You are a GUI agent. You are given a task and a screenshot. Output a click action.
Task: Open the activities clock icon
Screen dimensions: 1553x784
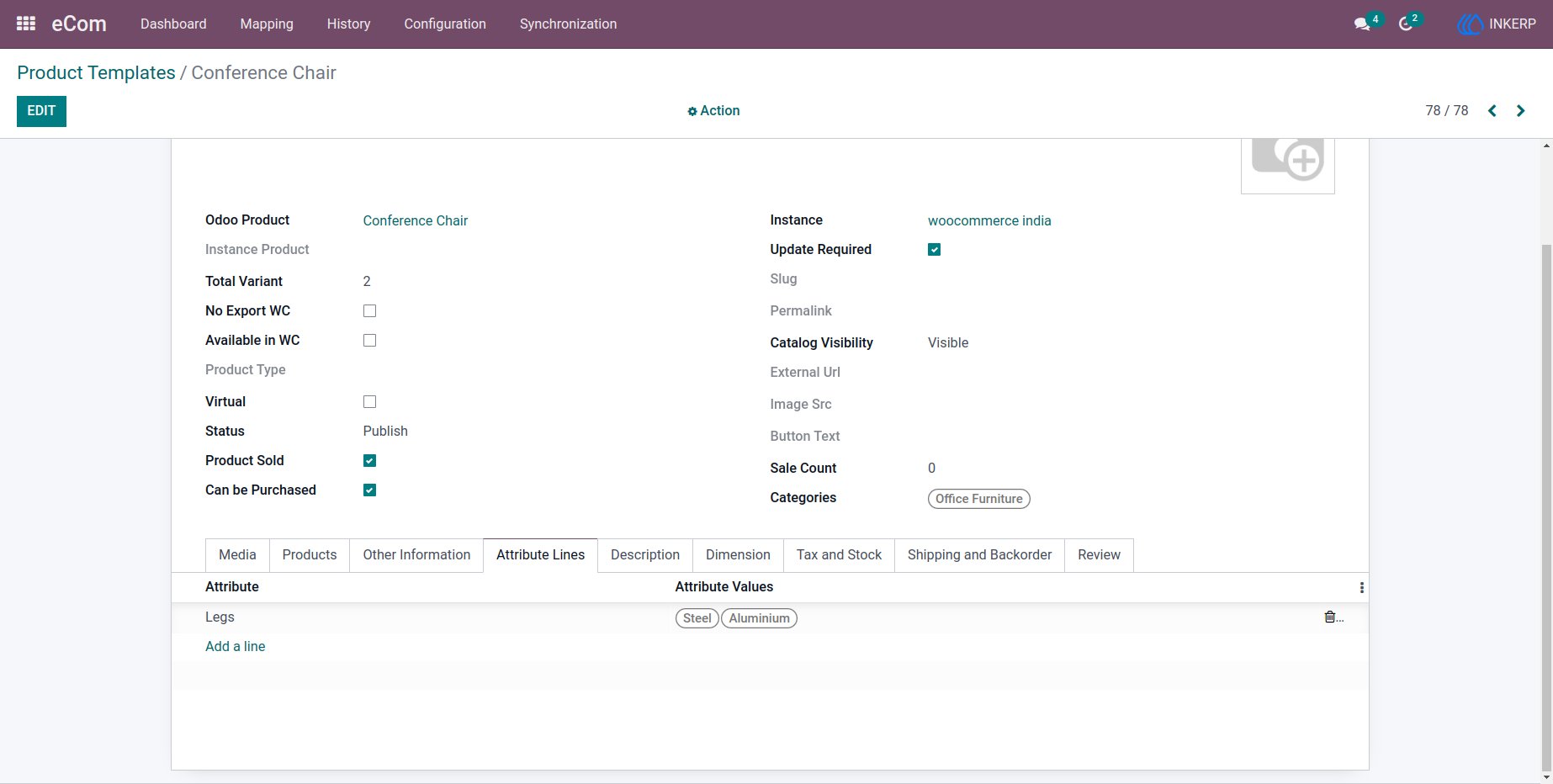(x=1406, y=24)
